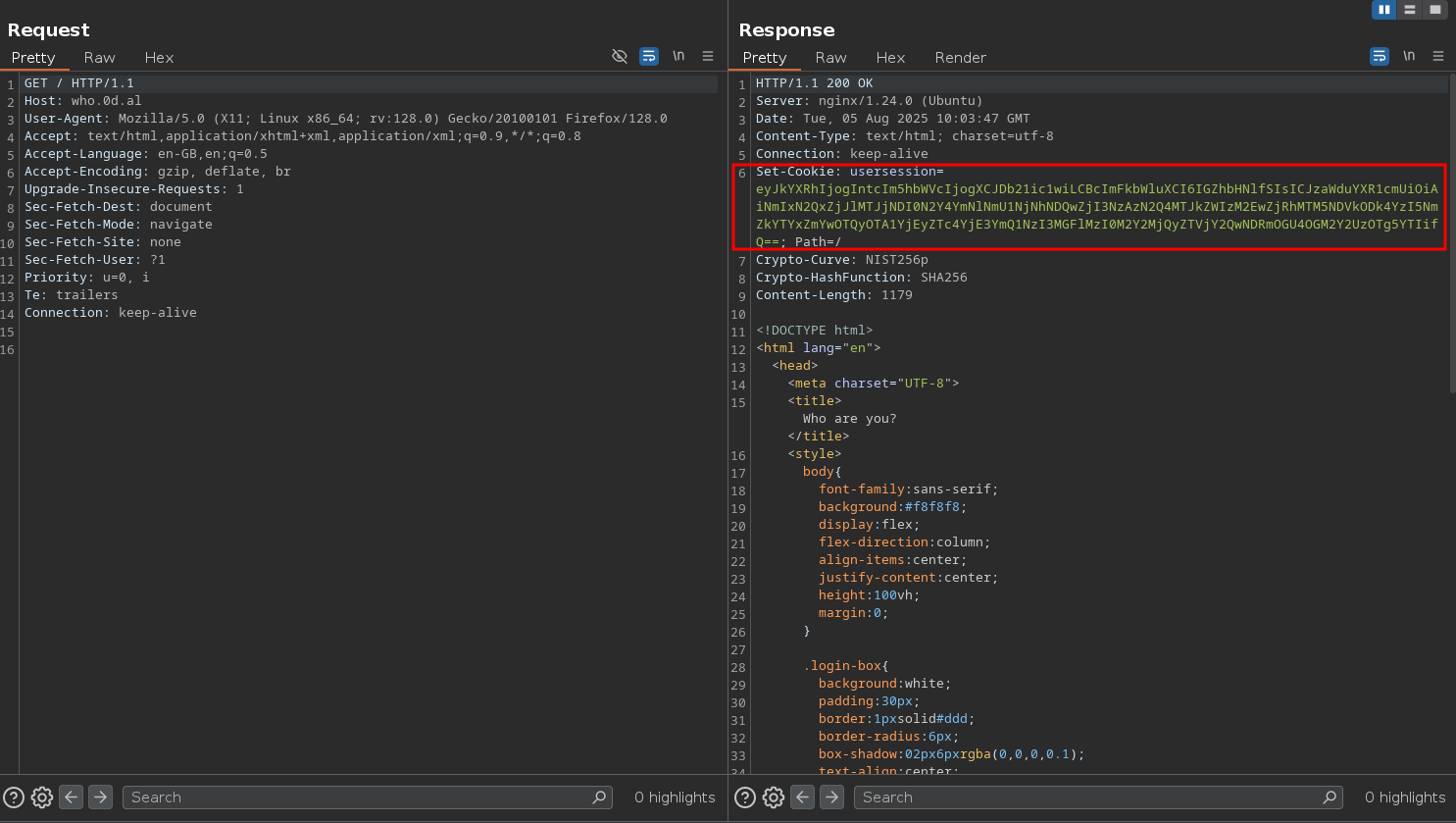This screenshot has height=823, width=1456.
Task: Click the Request panel search field
Action: [358, 797]
